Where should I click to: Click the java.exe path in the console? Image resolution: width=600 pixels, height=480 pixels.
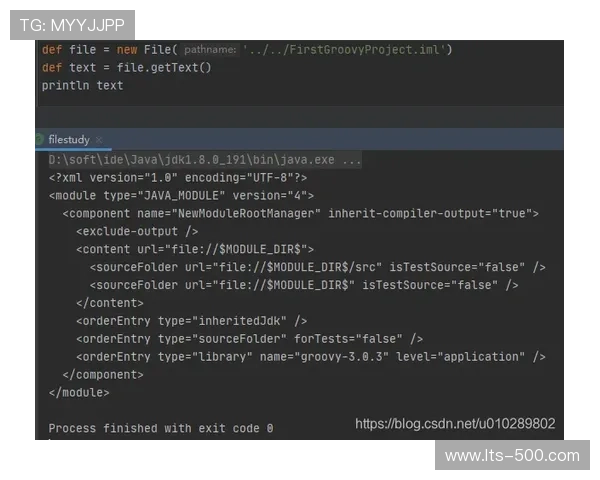(x=190, y=160)
